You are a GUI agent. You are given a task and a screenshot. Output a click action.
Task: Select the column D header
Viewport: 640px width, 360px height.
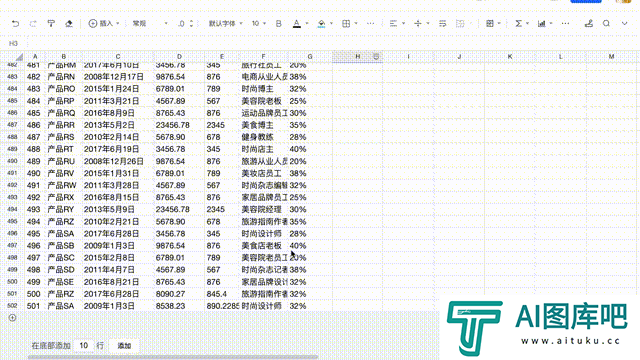(x=179, y=57)
